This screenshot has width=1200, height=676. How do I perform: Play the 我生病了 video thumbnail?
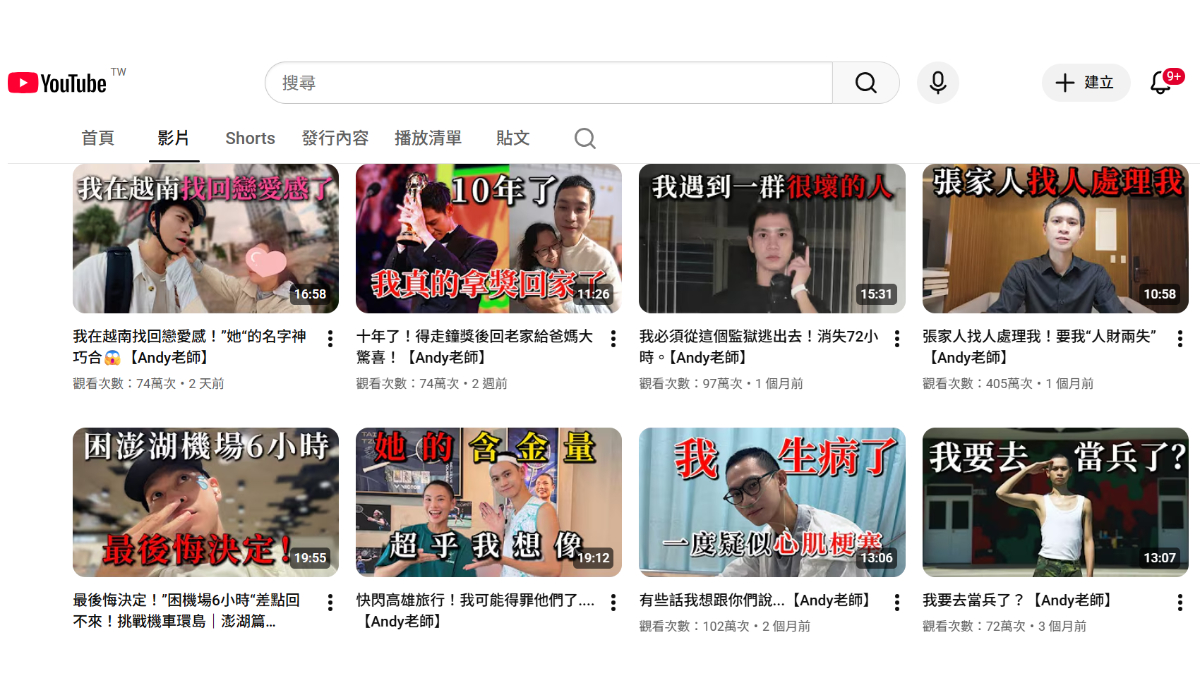point(772,502)
